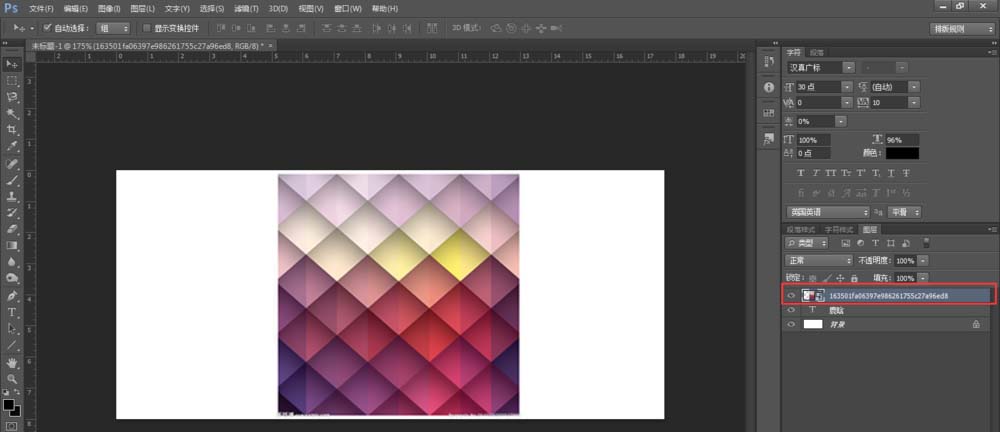Image resolution: width=1000 pixels, height=432 pixels.
Task: Switch to the 段落 panel tab
Action: coord(817,51)
